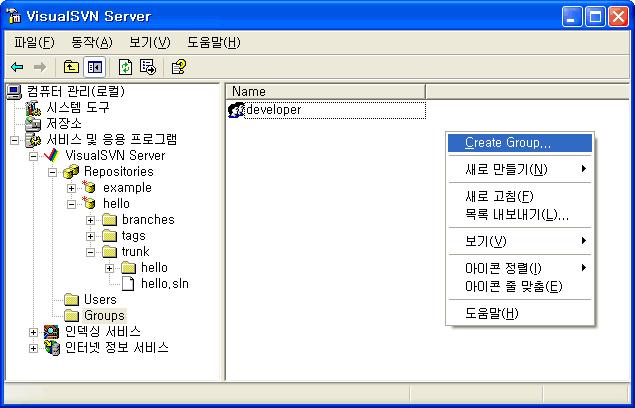Expand the branches folder node
Image resolution: width=635 pixels, height=408 pixels.
91,220
